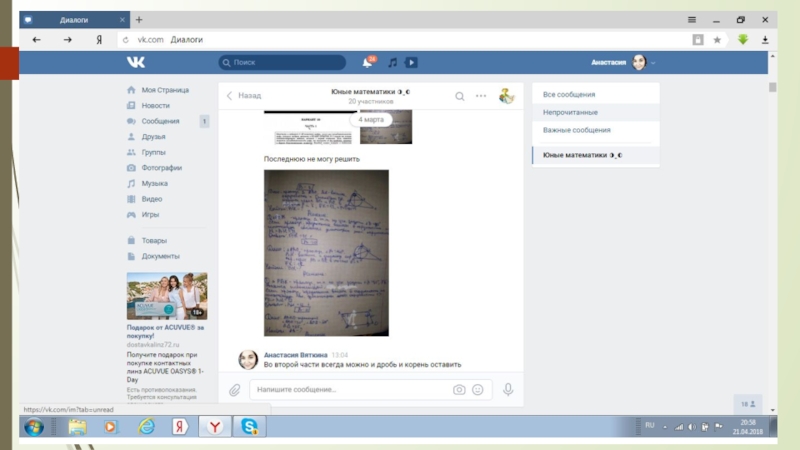800x450 pixels.
Task: Click search icon in conversation header
Action: tap(460, 96)
